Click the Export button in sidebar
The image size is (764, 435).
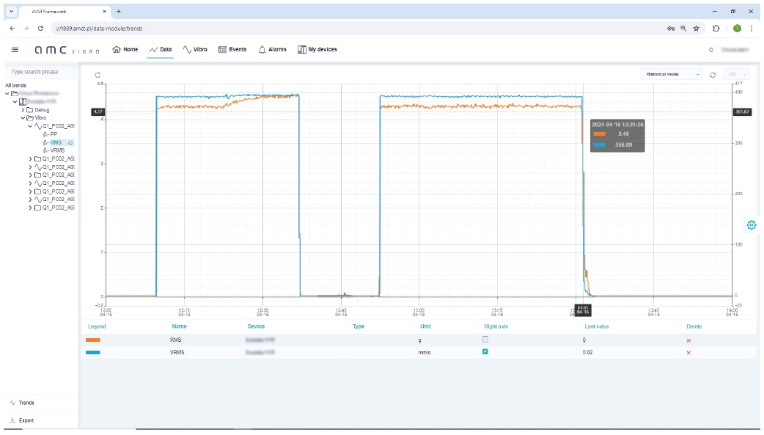point(26,420)
